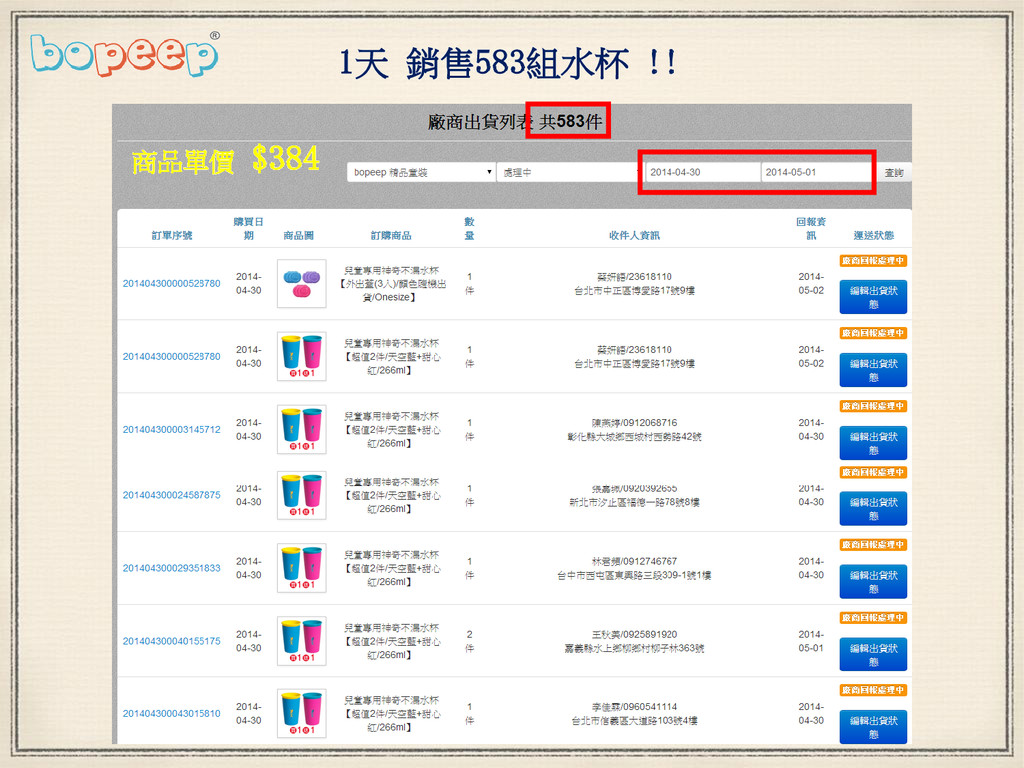Open order 20140430000523780 in the 外出蓋 row
1024x768 pixels.
[172, 283]
